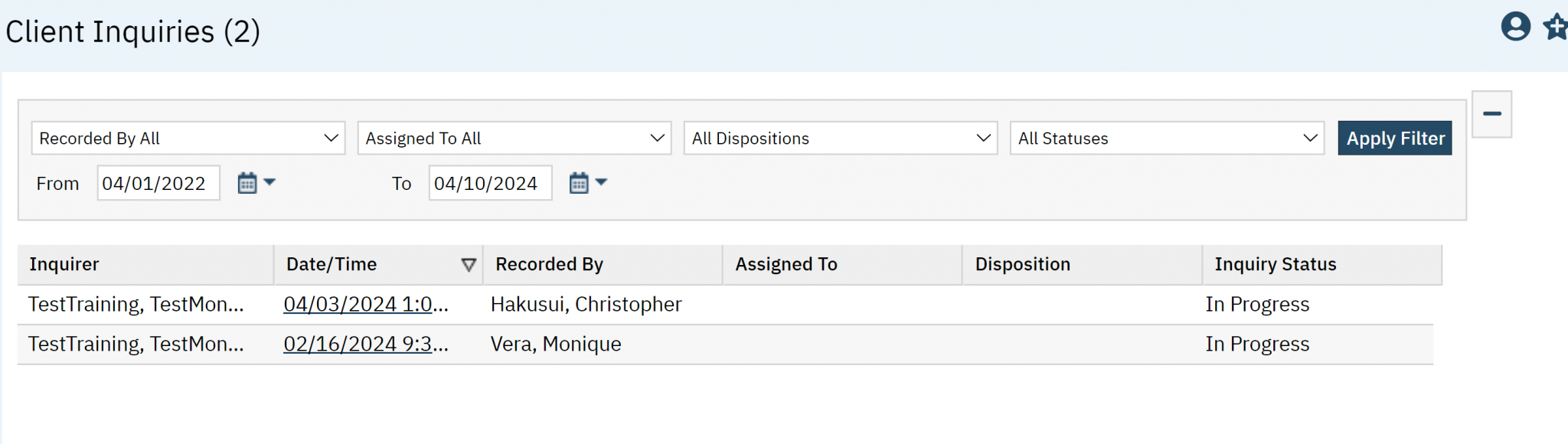Click inside the To date input field

489,182
